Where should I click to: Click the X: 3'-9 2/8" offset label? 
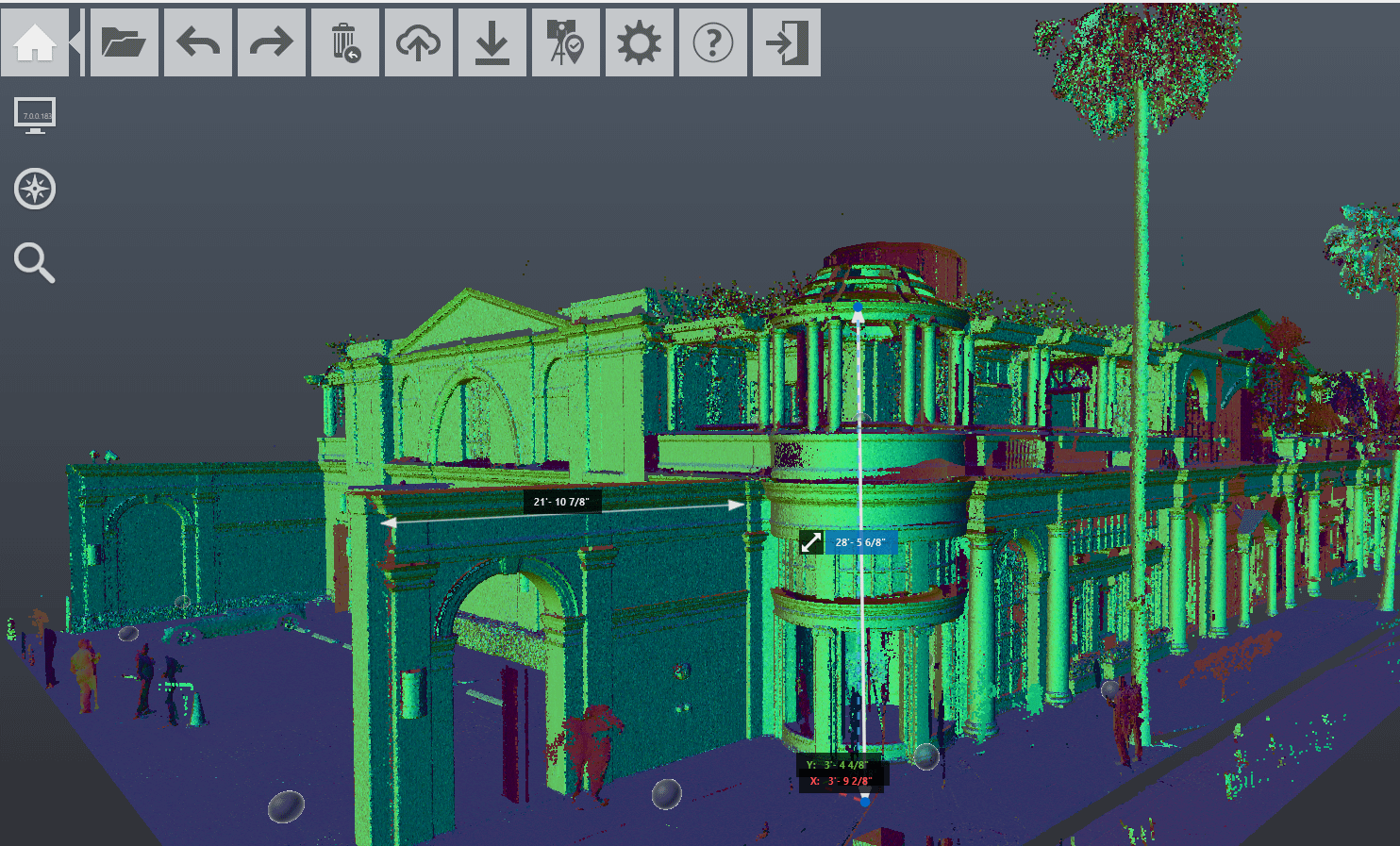click(x=841, y=781)
